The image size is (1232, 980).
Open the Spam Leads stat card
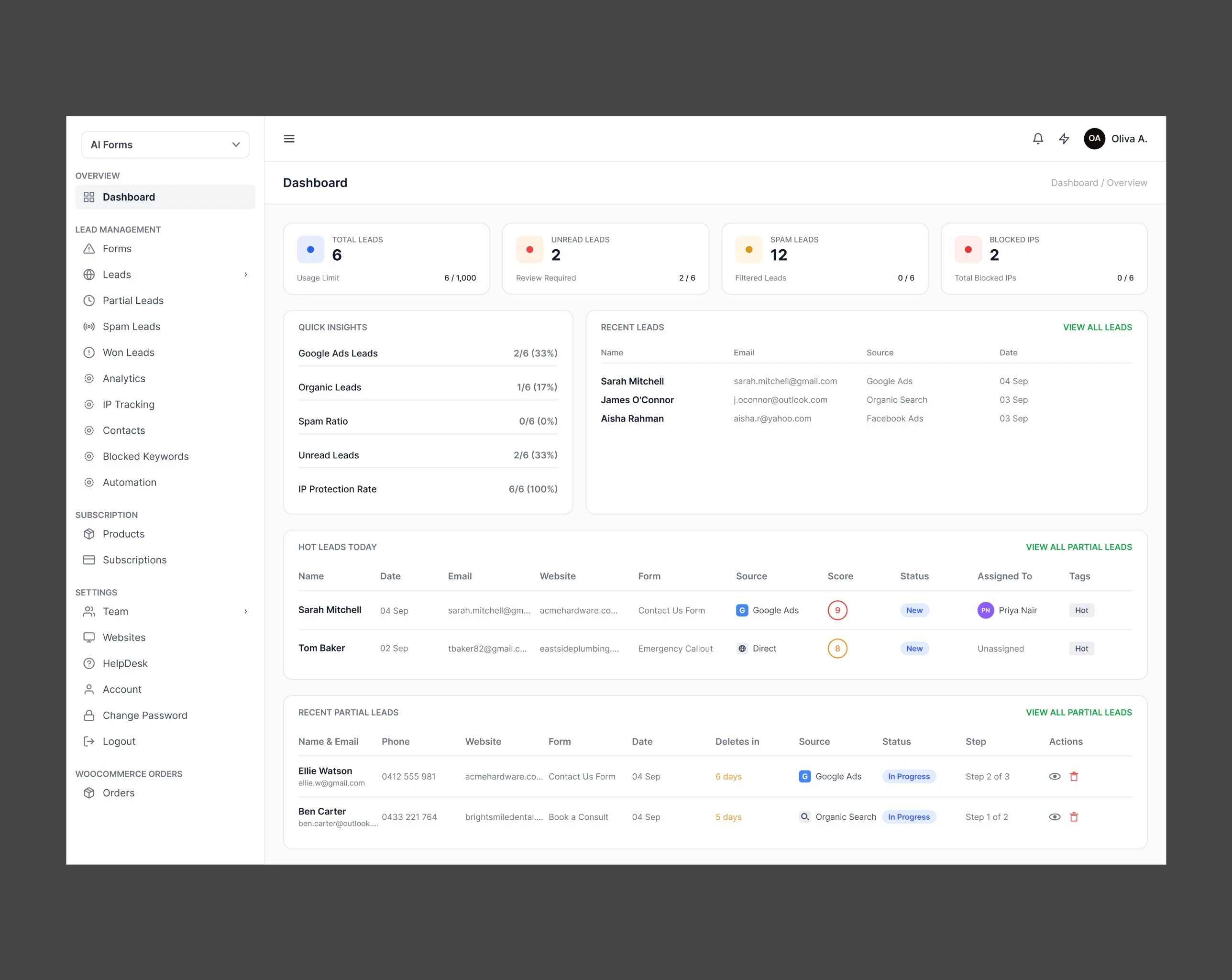coord(825,259)
